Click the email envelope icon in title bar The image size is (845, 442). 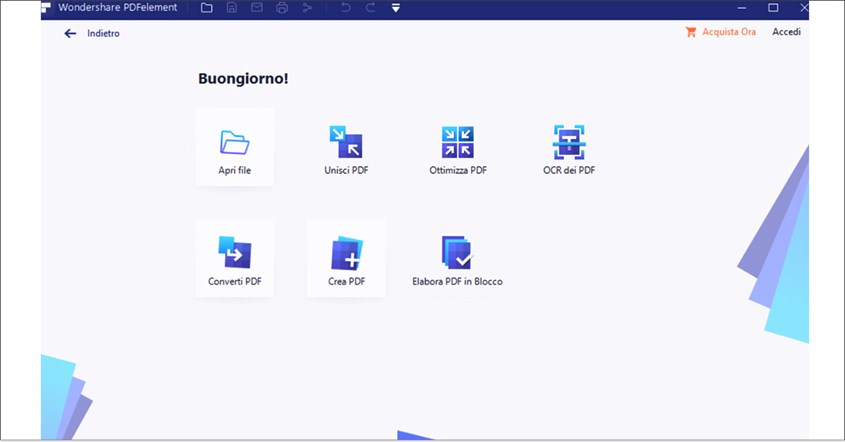click(x=257, y=8)
